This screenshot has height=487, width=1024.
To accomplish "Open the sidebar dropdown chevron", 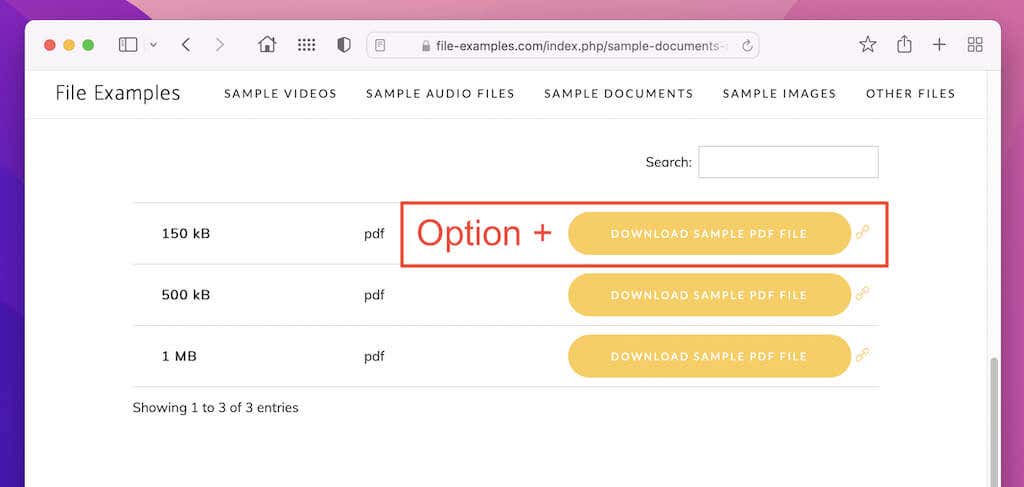I will point(153,45).
